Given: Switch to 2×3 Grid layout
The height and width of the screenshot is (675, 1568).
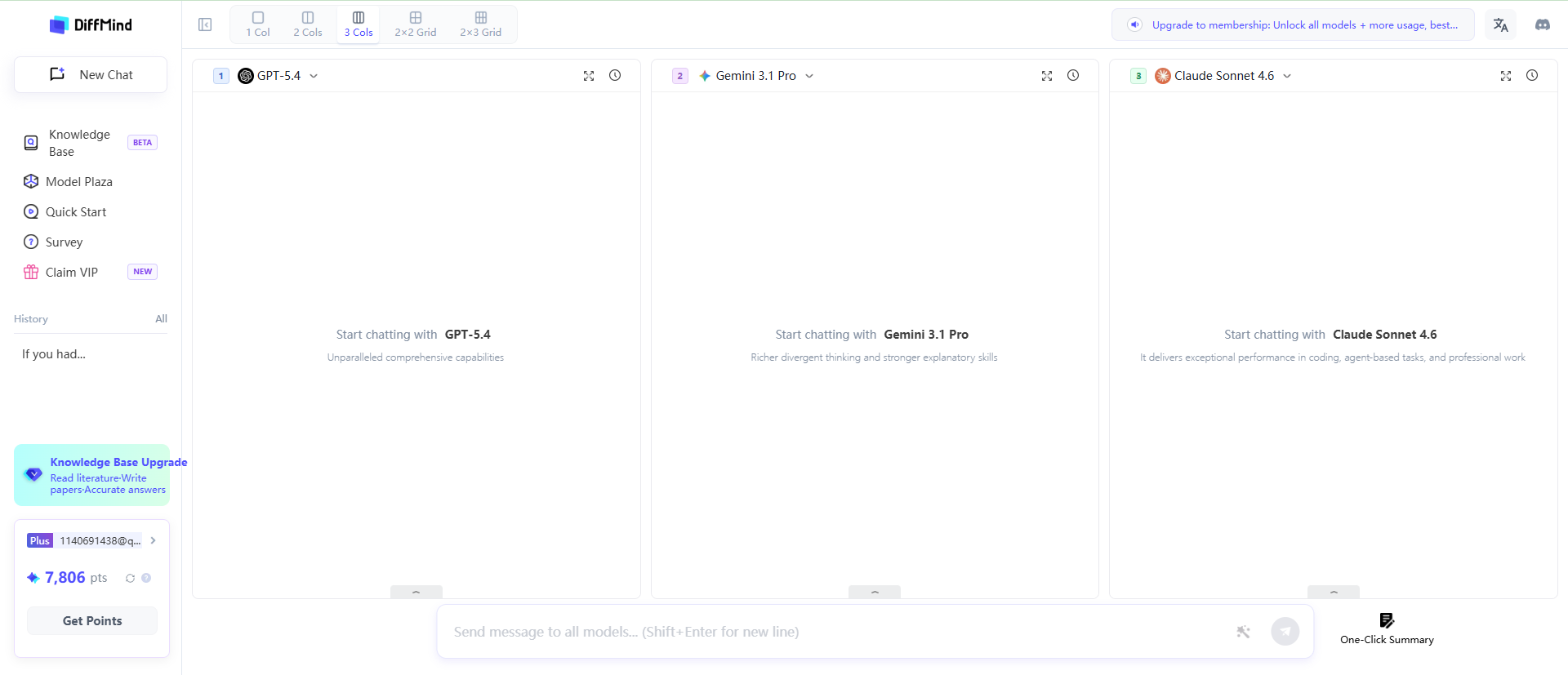Looking at the screenshot, I should click(481, 24).
